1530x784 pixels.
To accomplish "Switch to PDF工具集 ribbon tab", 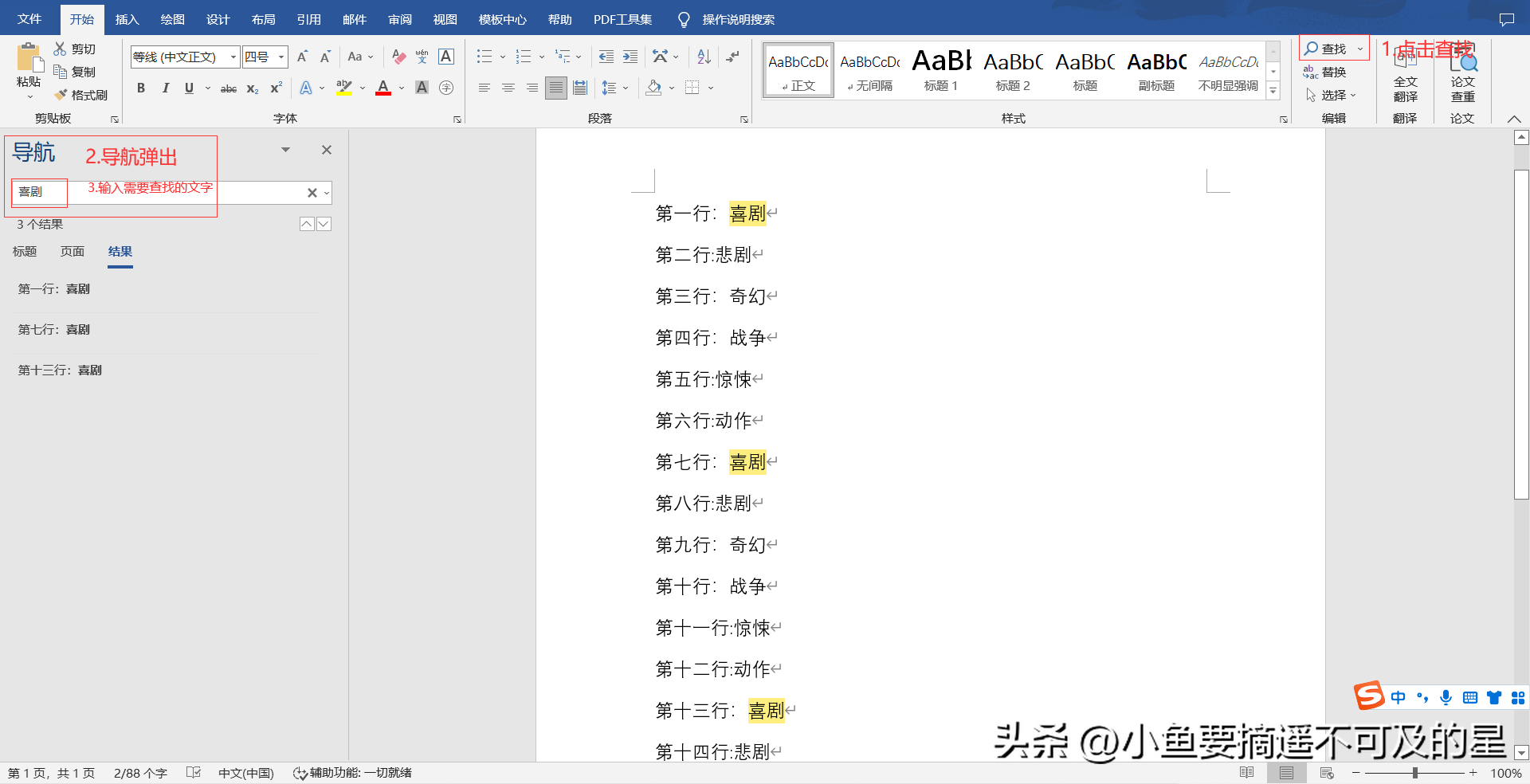I will click(x=622, y=19).
